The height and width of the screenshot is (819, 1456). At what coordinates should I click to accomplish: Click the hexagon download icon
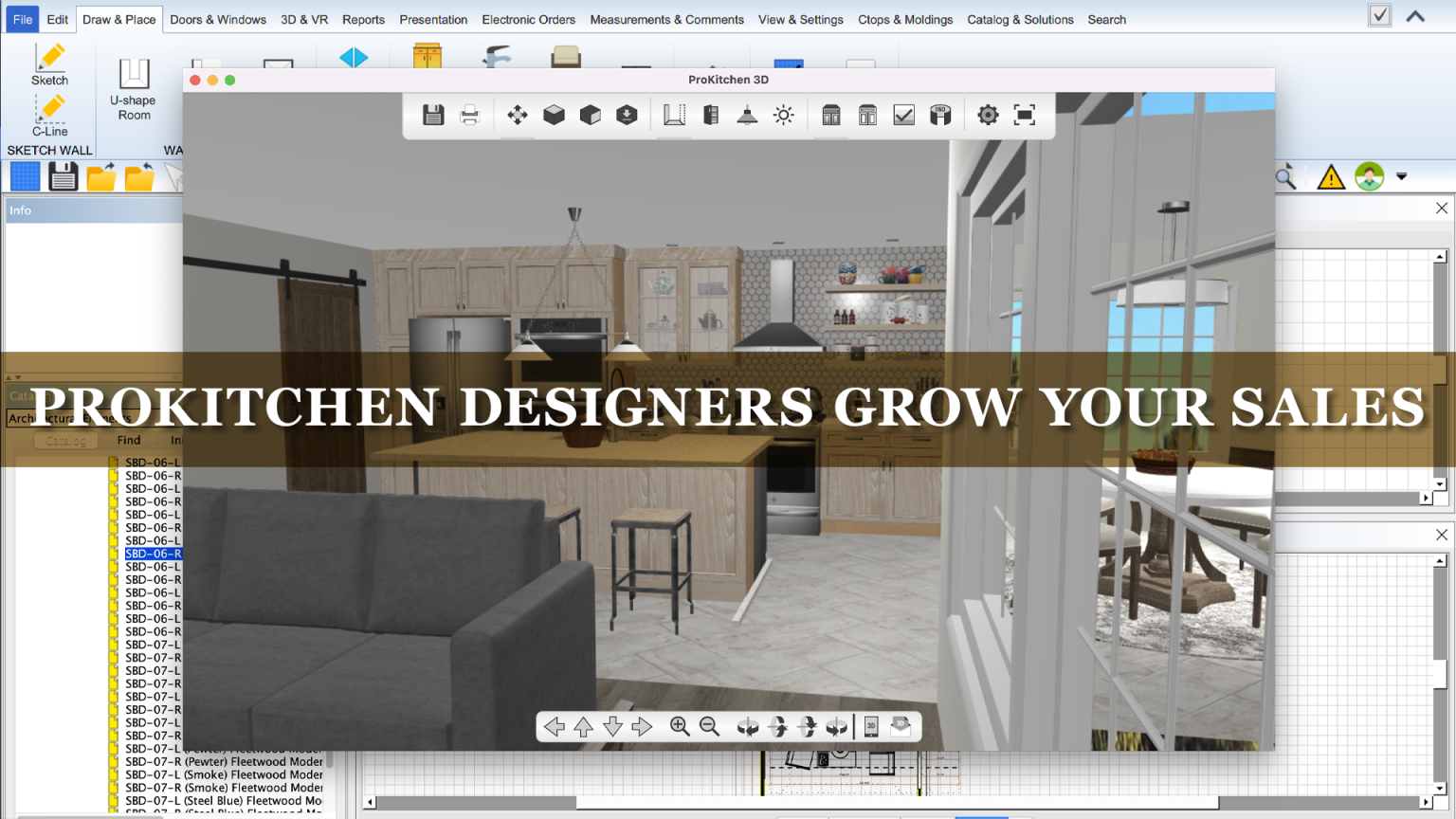(x=627, y=115)
